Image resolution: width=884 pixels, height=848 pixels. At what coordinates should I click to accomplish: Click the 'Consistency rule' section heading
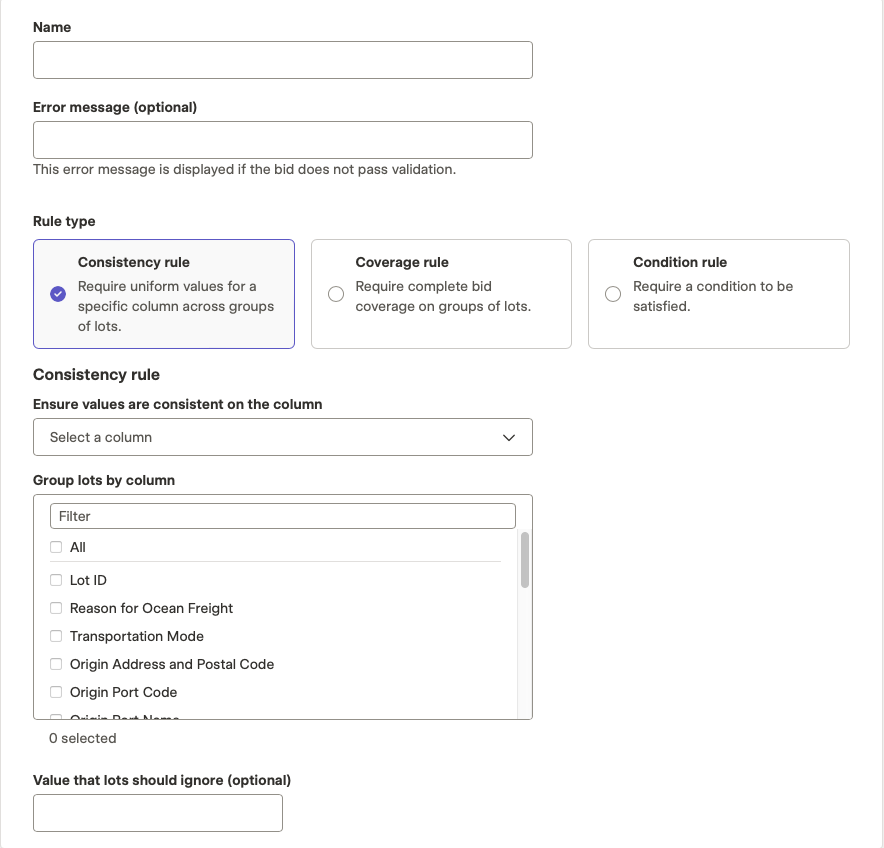(x=96, y=374)
